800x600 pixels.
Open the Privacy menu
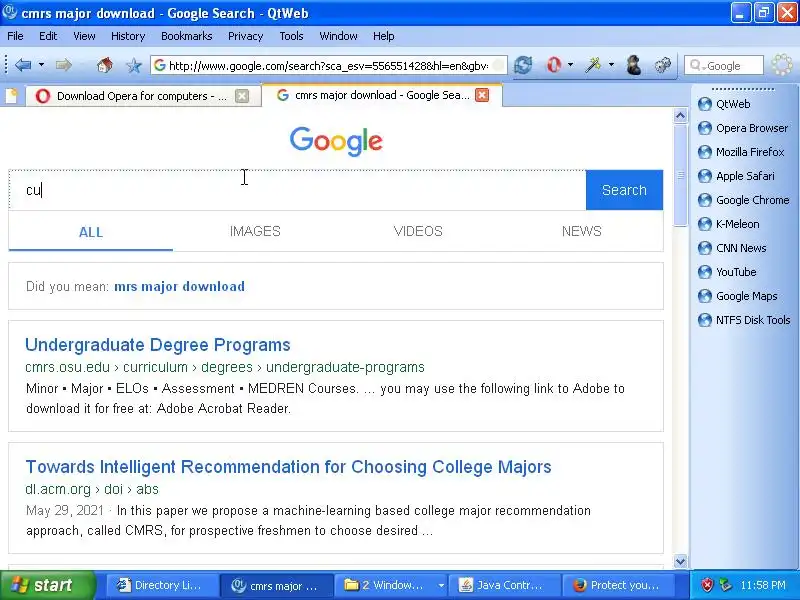tap(245, 36)
